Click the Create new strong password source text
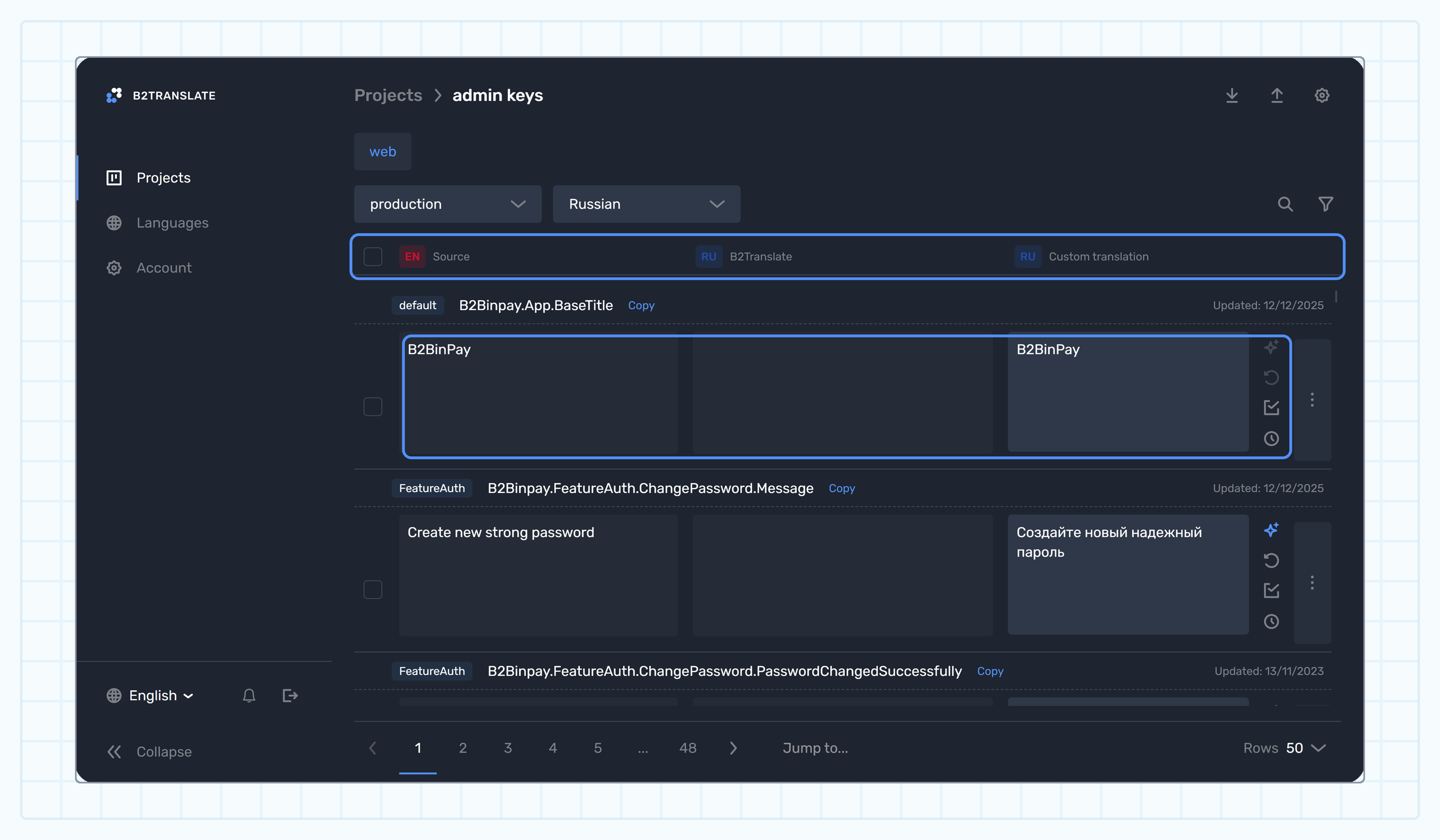The width and height of the screenshot is (1440, 840). coord(501,532)
